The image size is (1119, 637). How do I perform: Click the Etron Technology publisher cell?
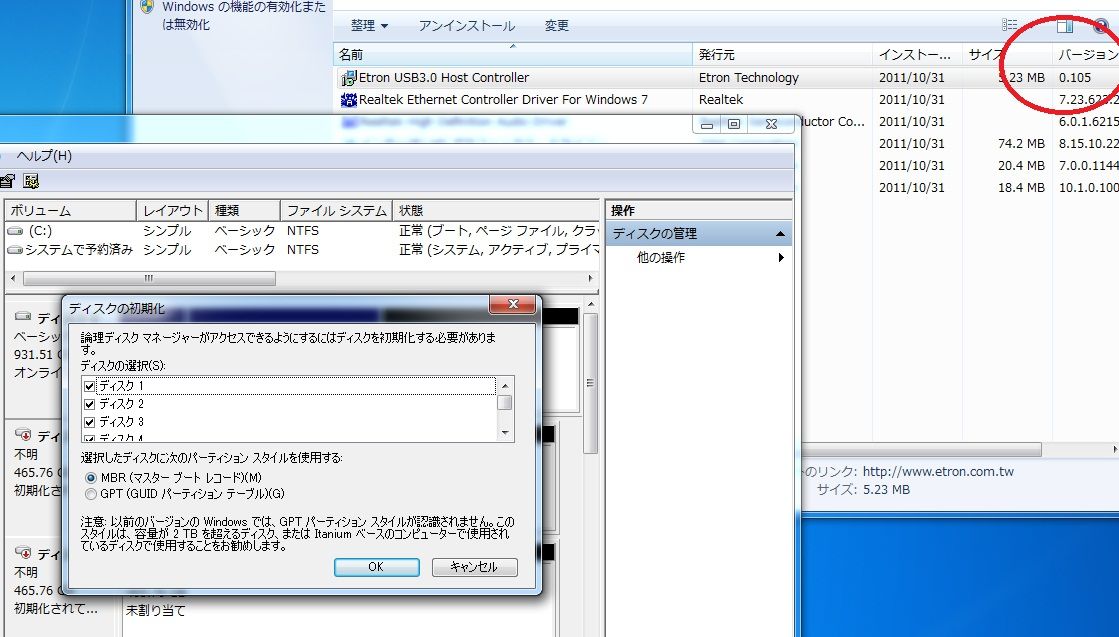point(749,78)
